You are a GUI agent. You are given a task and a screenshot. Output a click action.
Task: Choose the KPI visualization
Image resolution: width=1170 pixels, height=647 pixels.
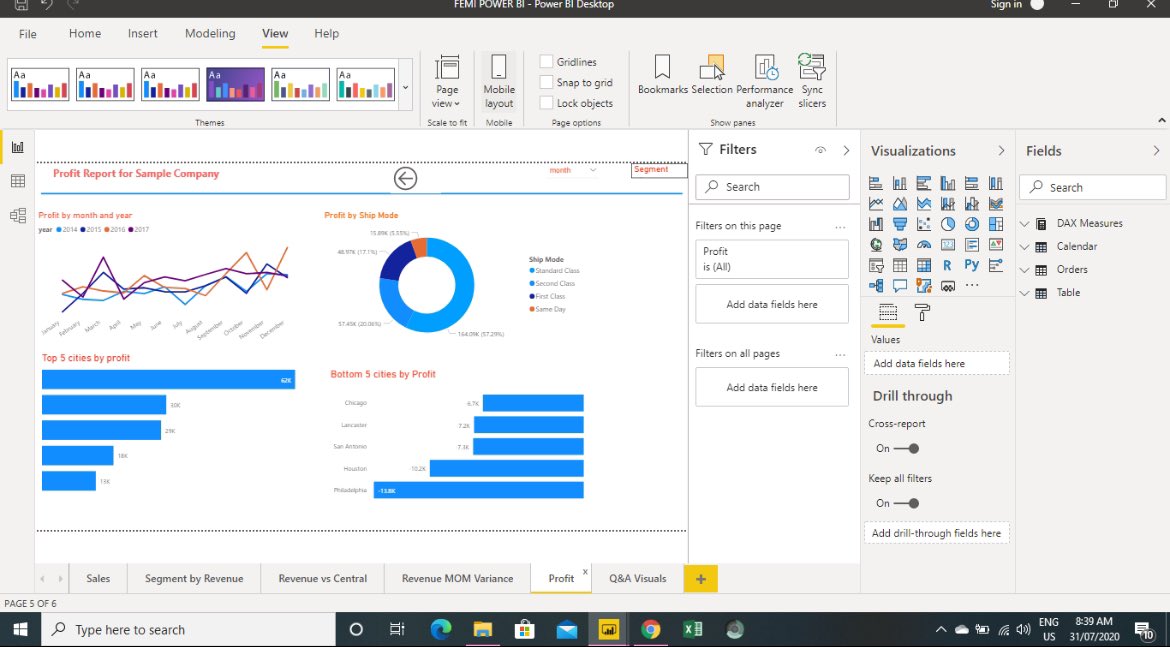(995, 244)
